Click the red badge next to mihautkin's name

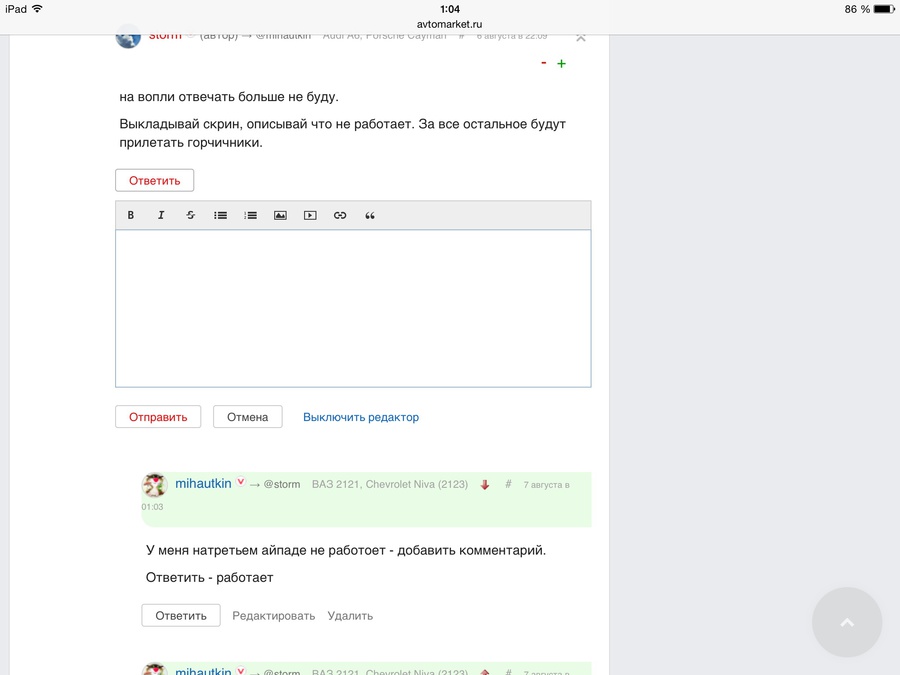click(x=241, y=482)
